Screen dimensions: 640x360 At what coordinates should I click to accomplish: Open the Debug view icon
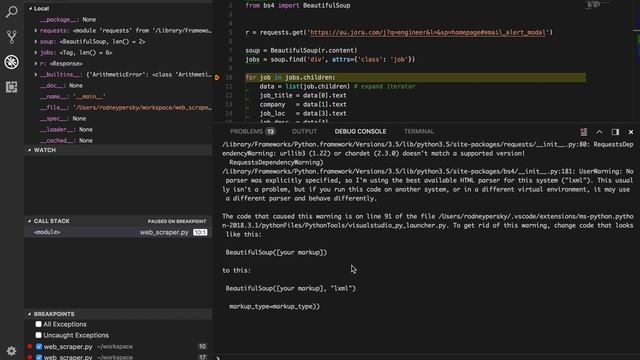(11, 62)
